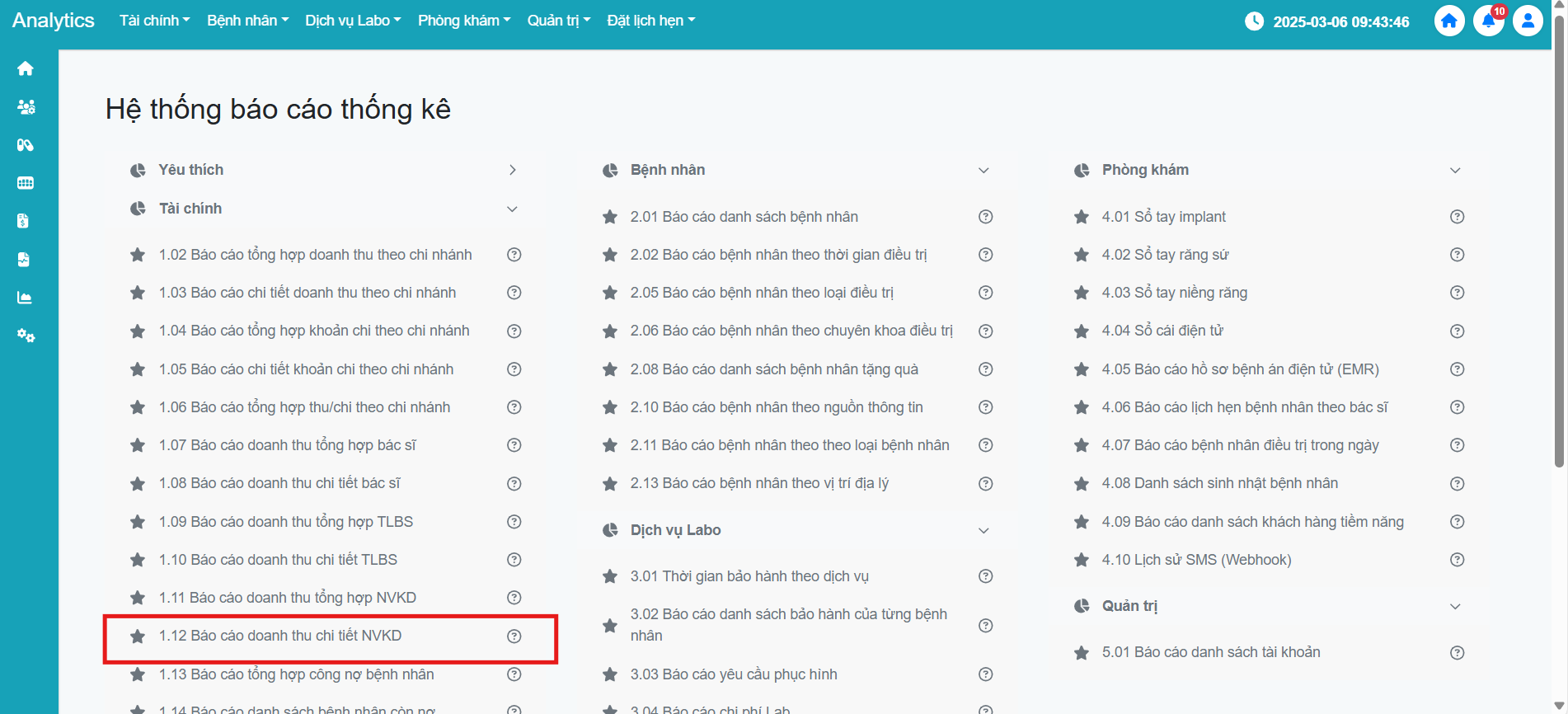The height and width of the screenshot is (714, 1568).
Task: Click the chart icon in left sidebar
Action: (26, 298)
